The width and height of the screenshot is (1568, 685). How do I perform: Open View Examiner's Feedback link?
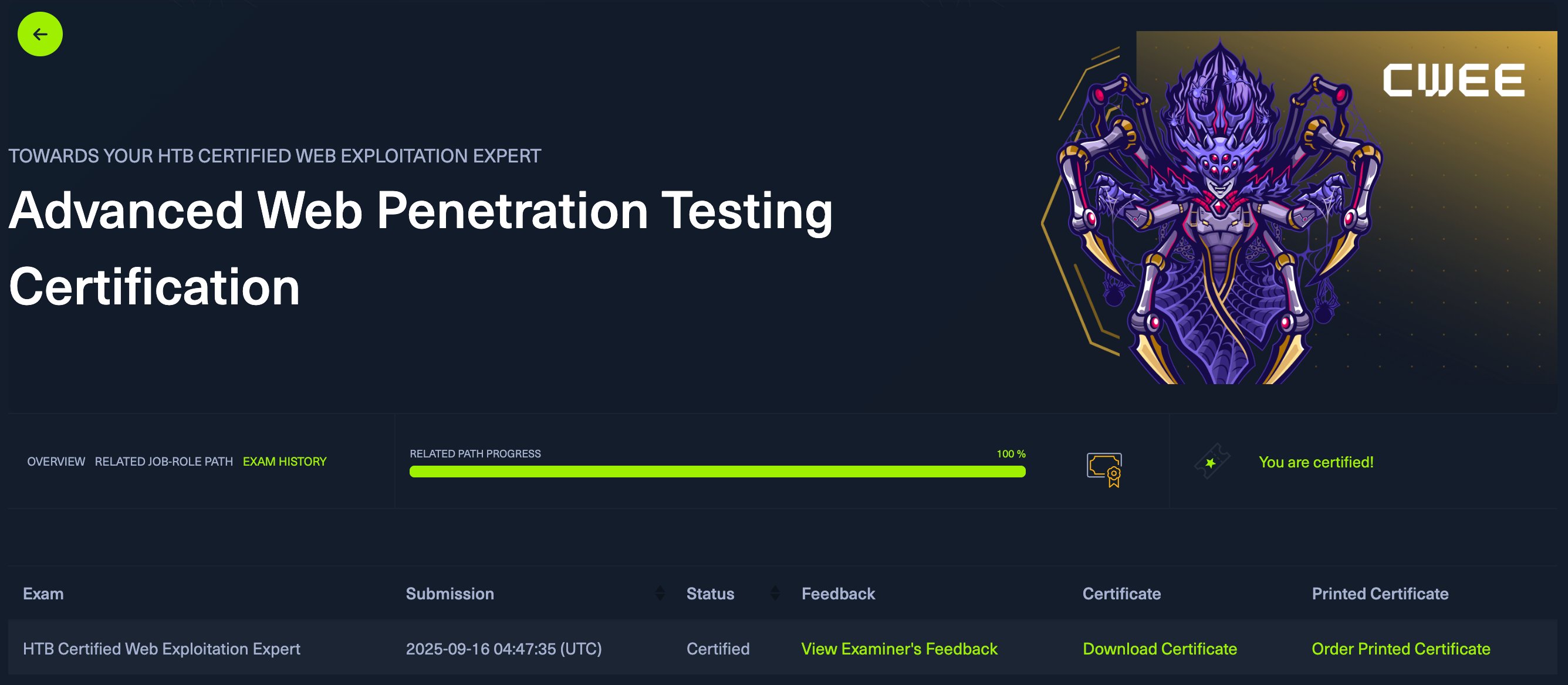click(x=899, y=649)
